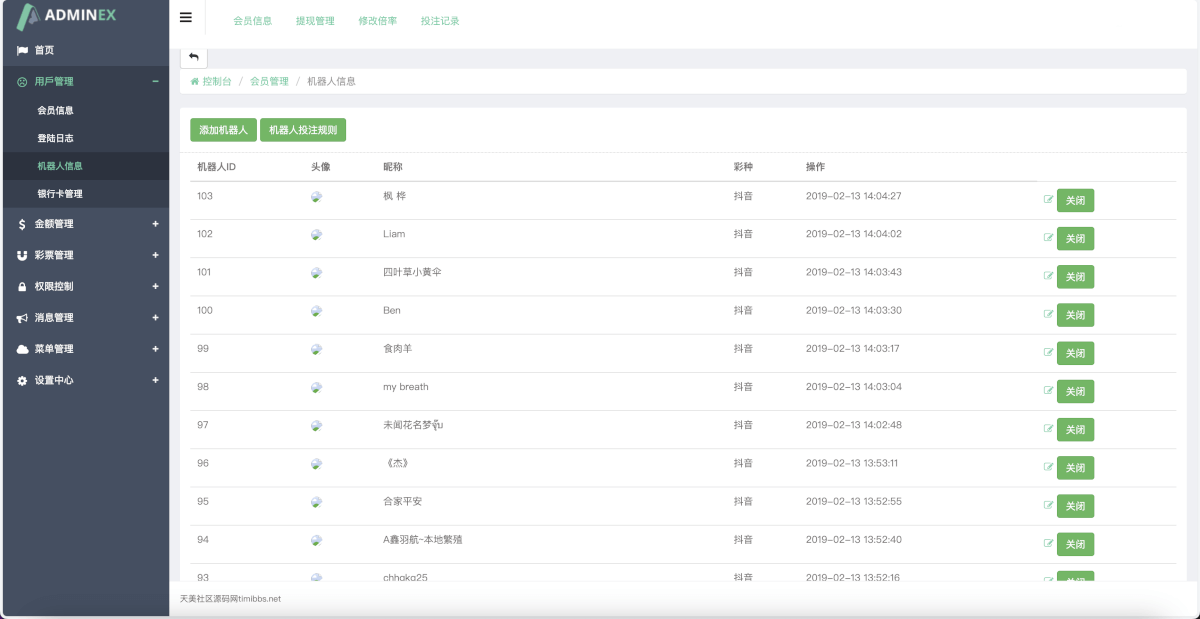Viewport: 1200px width, 619px height.
Task: Disable robot 98 using 关闭 button
Action: tap(1075, 392)
